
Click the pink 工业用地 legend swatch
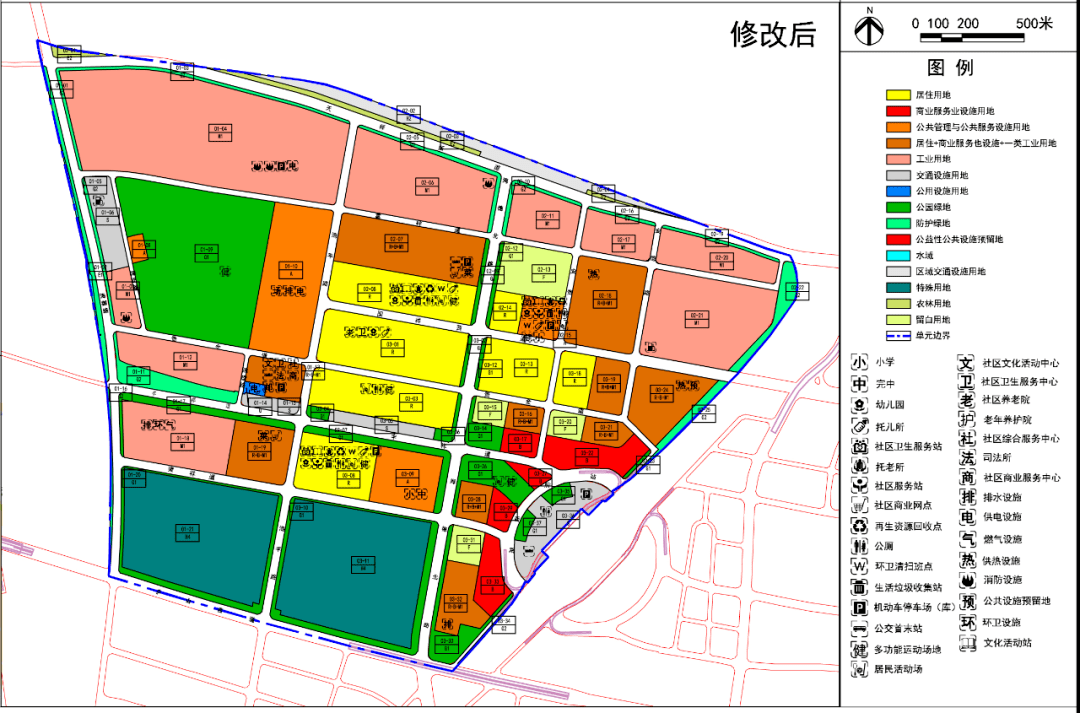(x=898, y=159)
